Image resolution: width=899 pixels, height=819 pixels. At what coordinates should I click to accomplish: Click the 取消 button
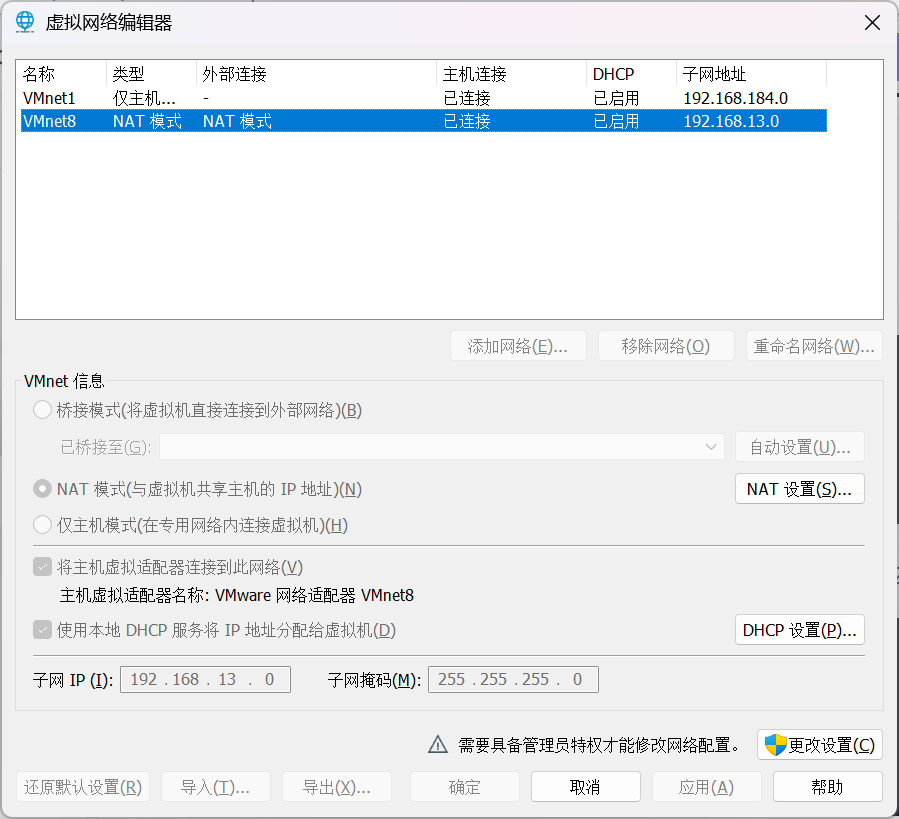click(585, 787)
